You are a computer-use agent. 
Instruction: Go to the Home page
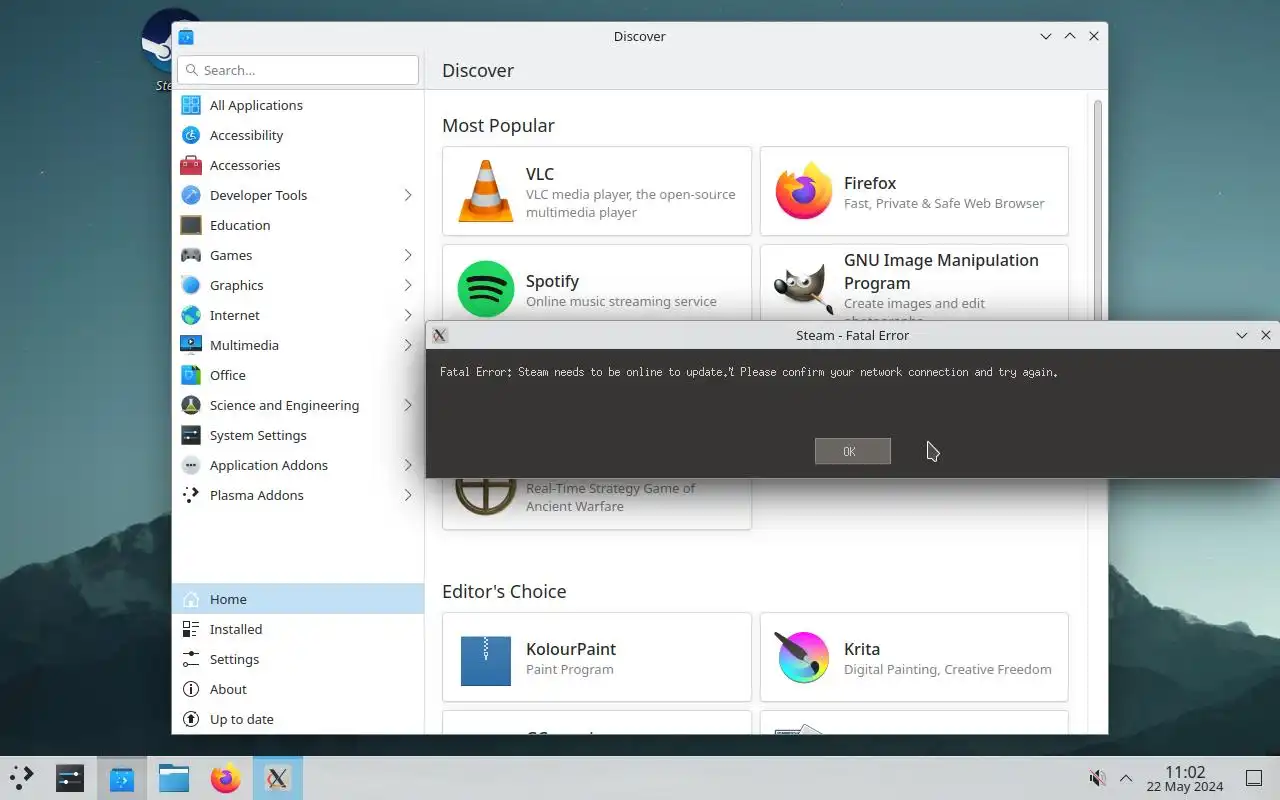[x=298, y=599]
